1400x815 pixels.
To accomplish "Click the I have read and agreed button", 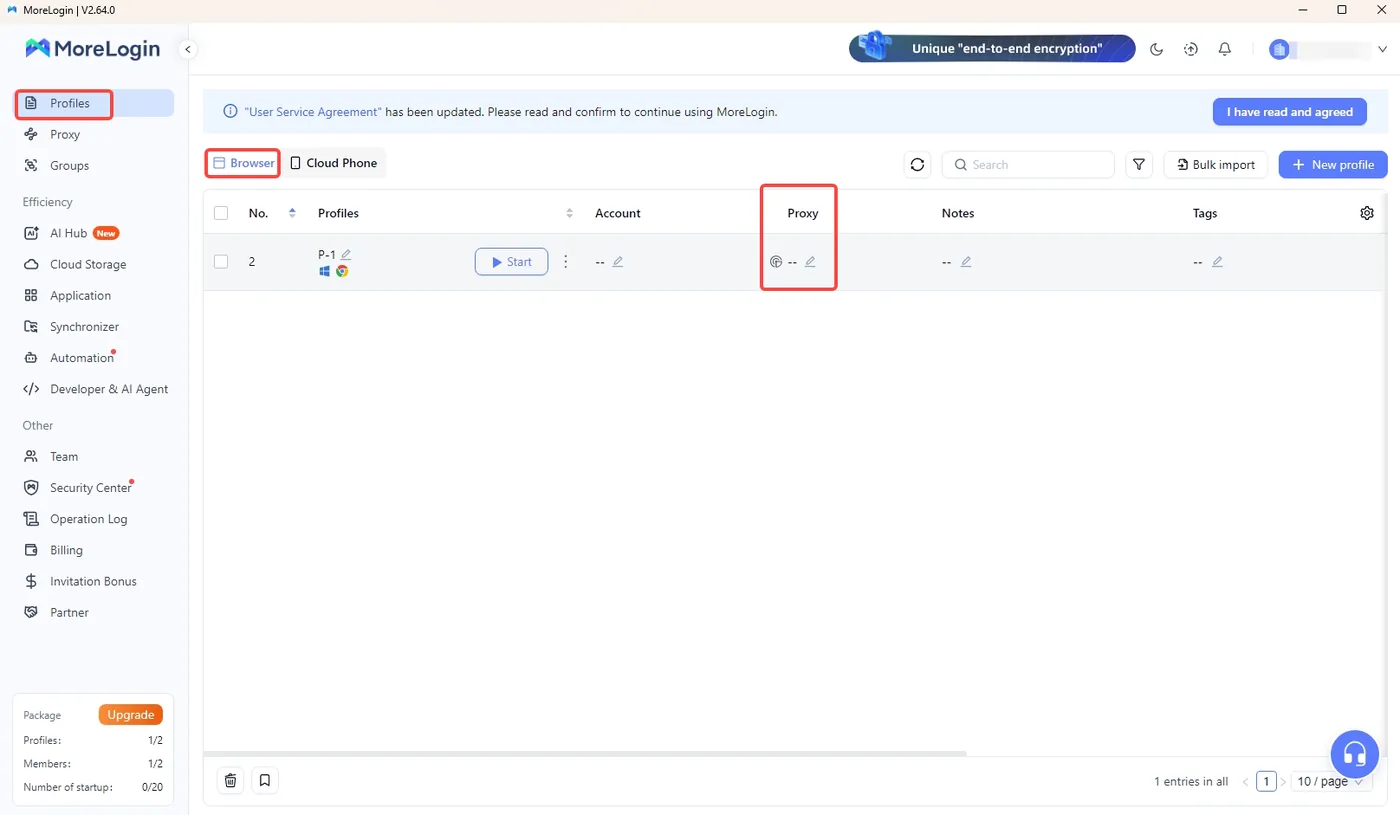I will click(1290, 112).
